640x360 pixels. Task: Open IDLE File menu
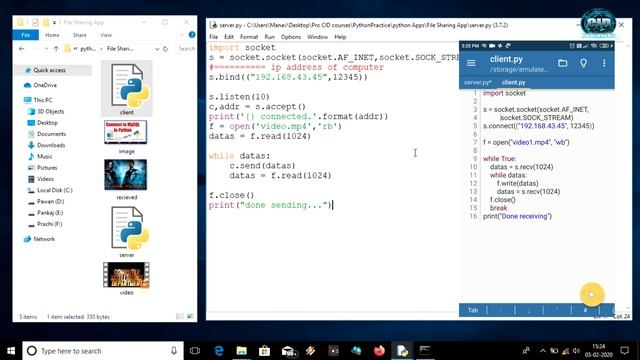213,37
